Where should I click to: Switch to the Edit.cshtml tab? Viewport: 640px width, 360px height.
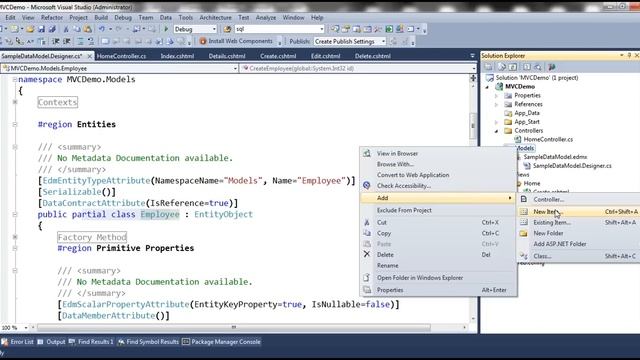325,56
